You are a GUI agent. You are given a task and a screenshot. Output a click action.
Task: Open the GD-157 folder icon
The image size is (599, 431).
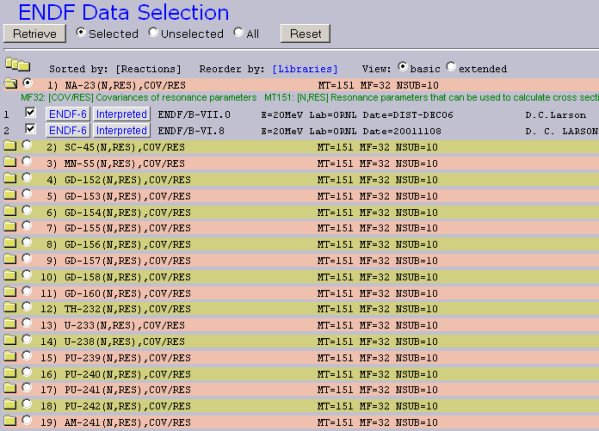(x=10, y=259)
